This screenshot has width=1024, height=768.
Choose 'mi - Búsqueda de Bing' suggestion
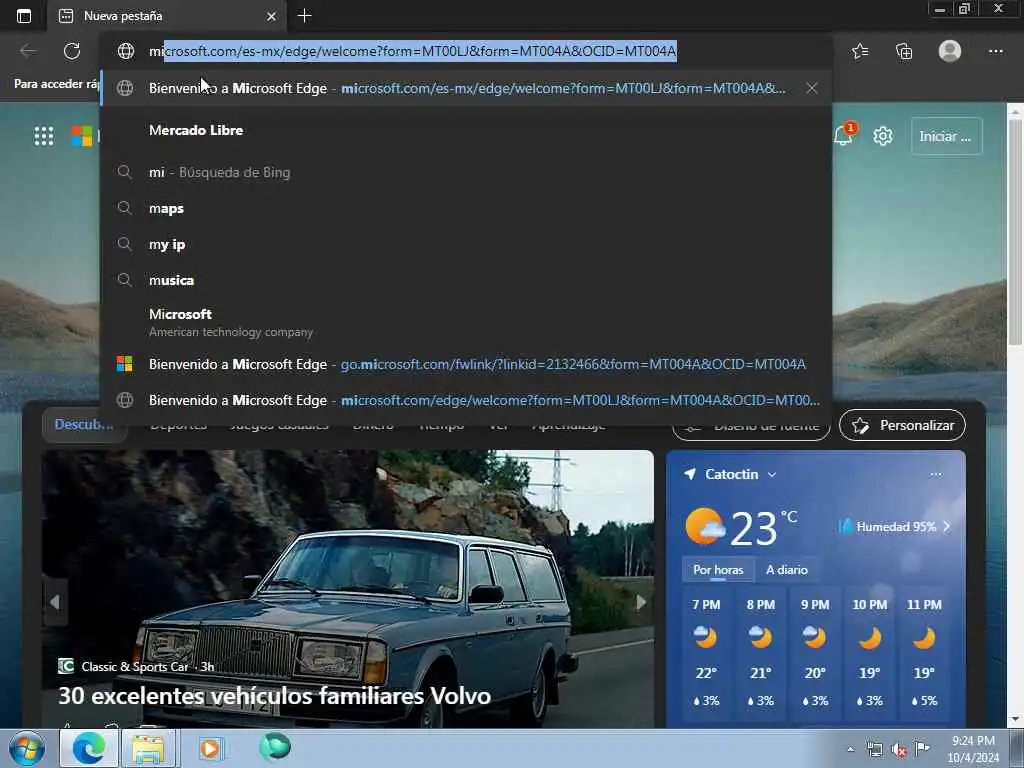(x=466, y=172)
